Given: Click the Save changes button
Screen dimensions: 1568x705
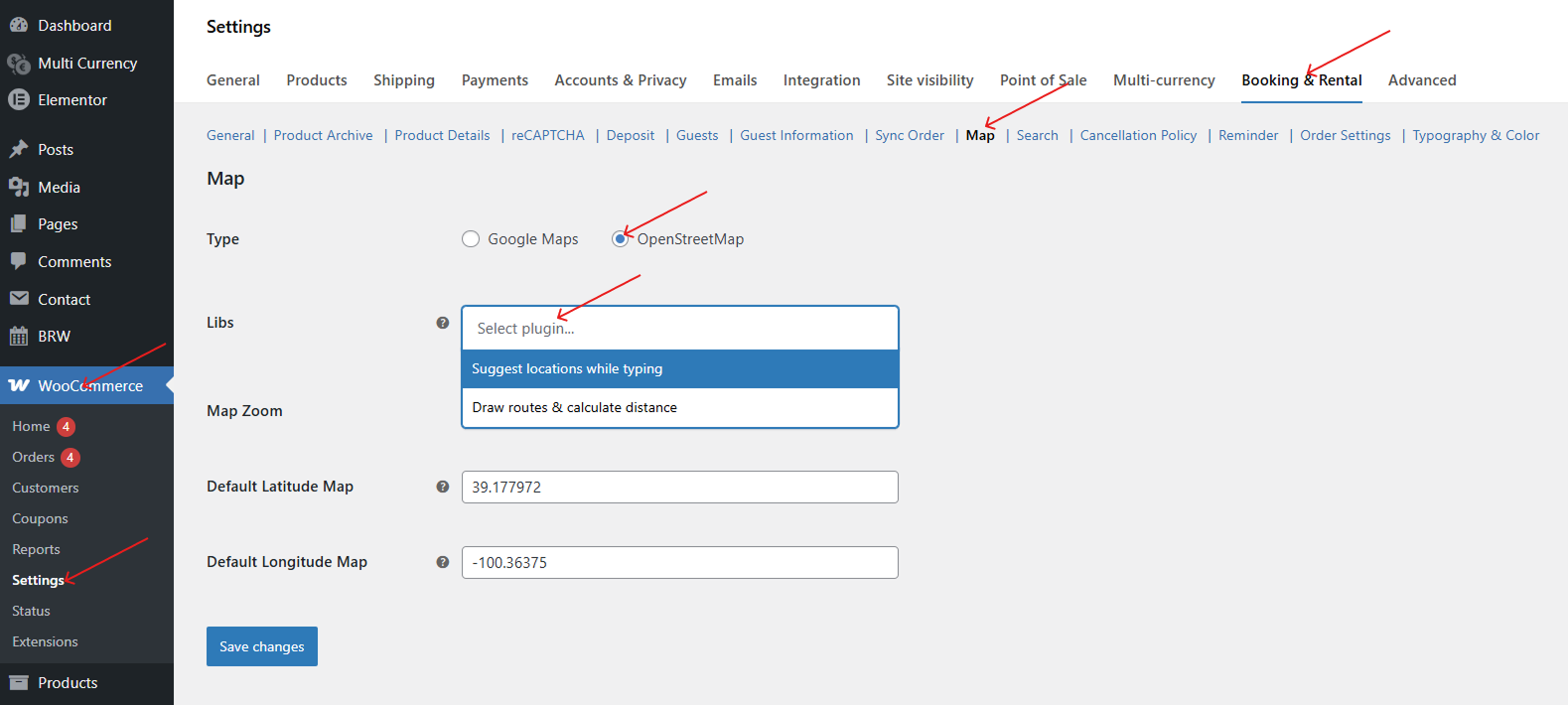Looking at the screenshot, I should [x=262, y=646].
